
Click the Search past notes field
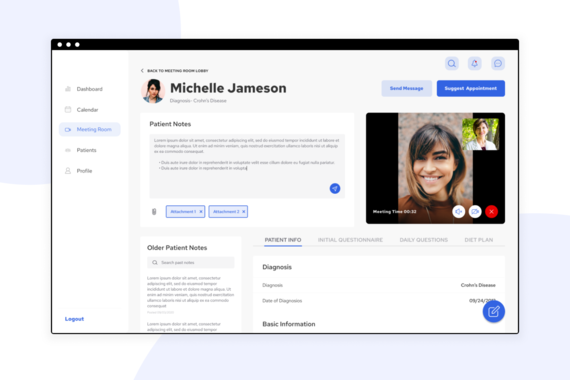[191, 263]
